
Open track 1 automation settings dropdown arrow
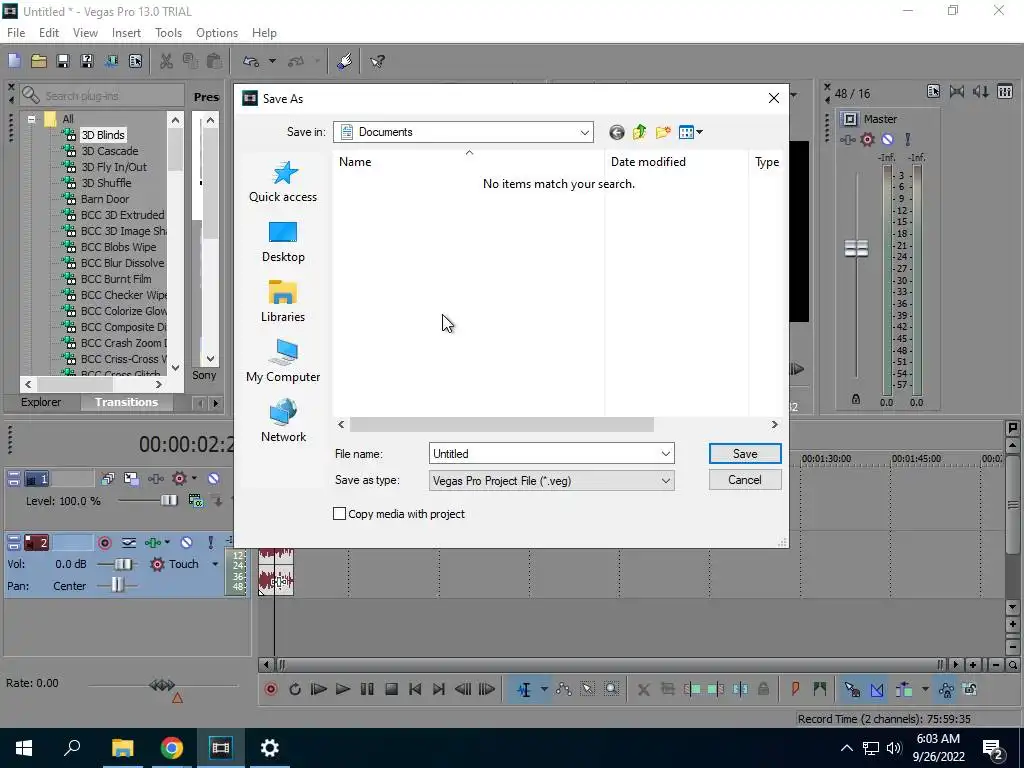194,479
